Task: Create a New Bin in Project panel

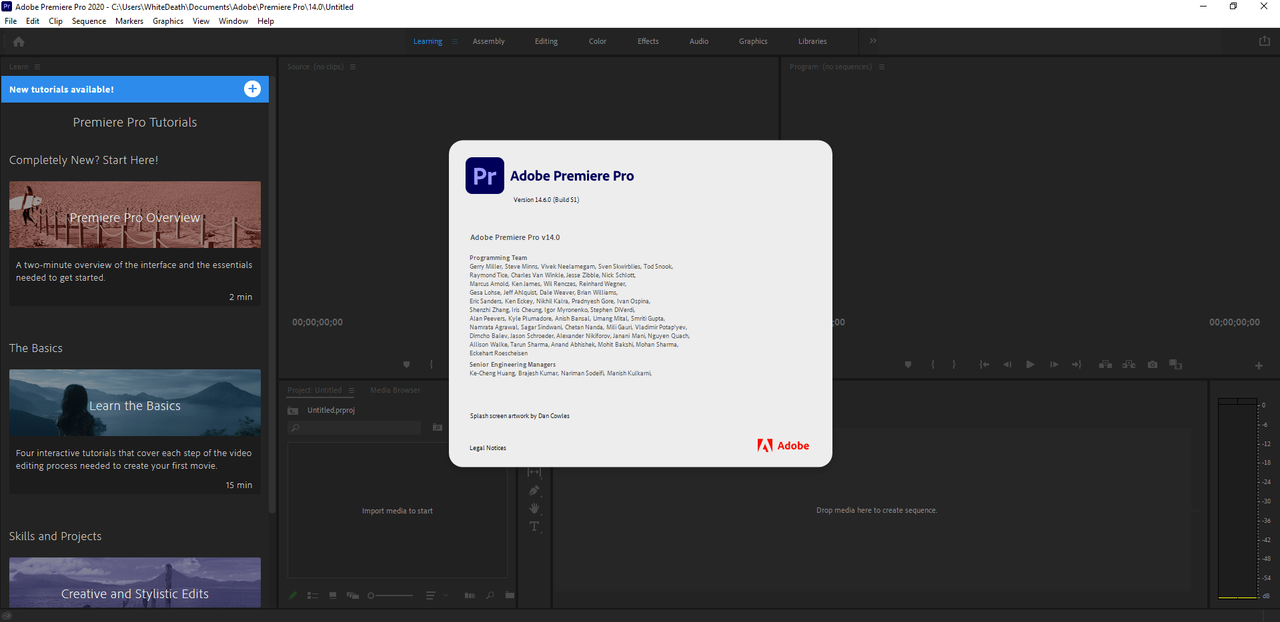Action: point(509,595)
